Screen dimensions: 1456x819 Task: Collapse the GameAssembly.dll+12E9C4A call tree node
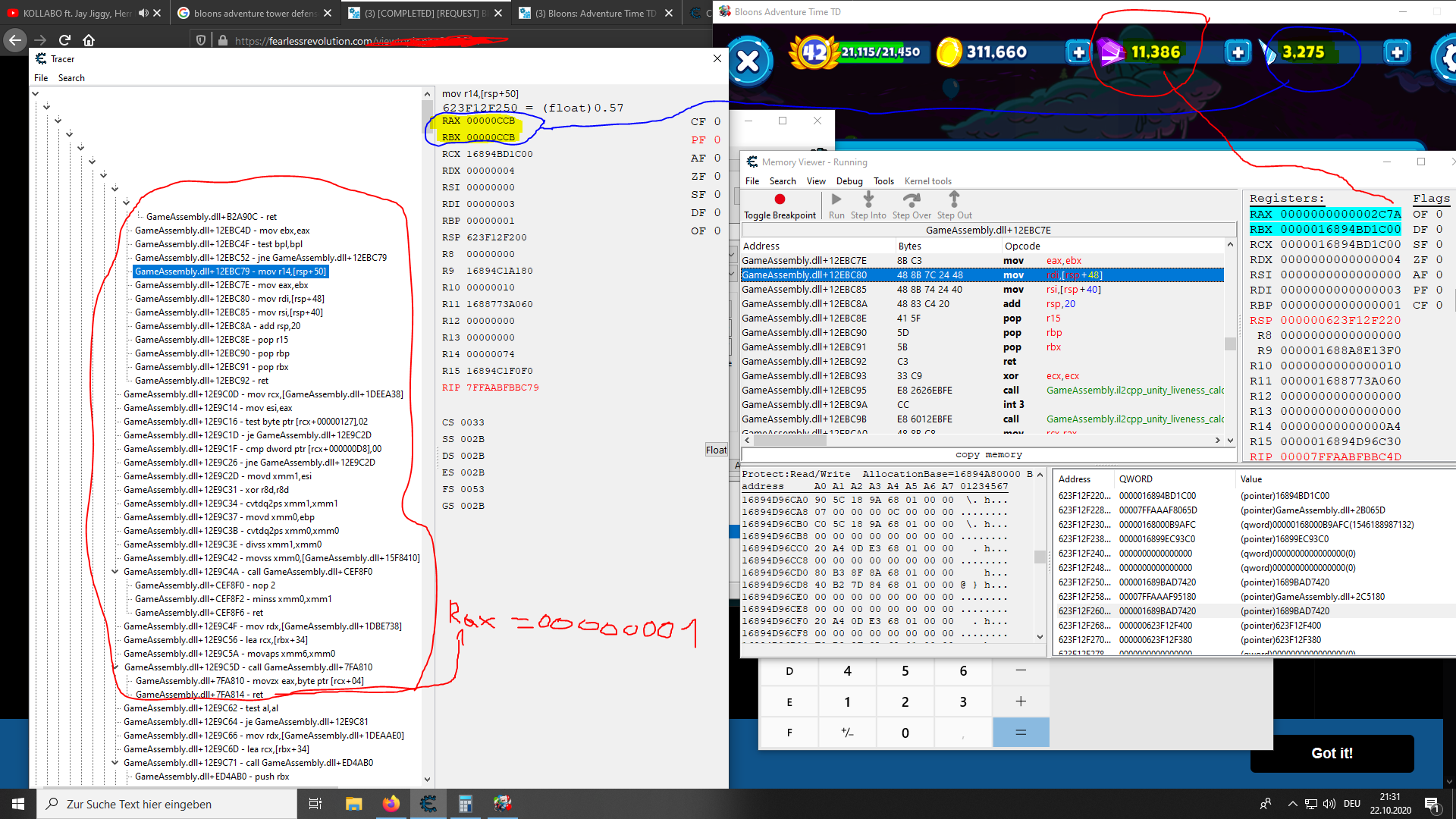click(x=115, y=572)
